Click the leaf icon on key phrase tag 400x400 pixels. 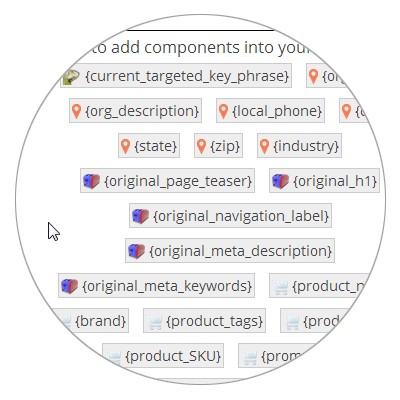point(71,77)
